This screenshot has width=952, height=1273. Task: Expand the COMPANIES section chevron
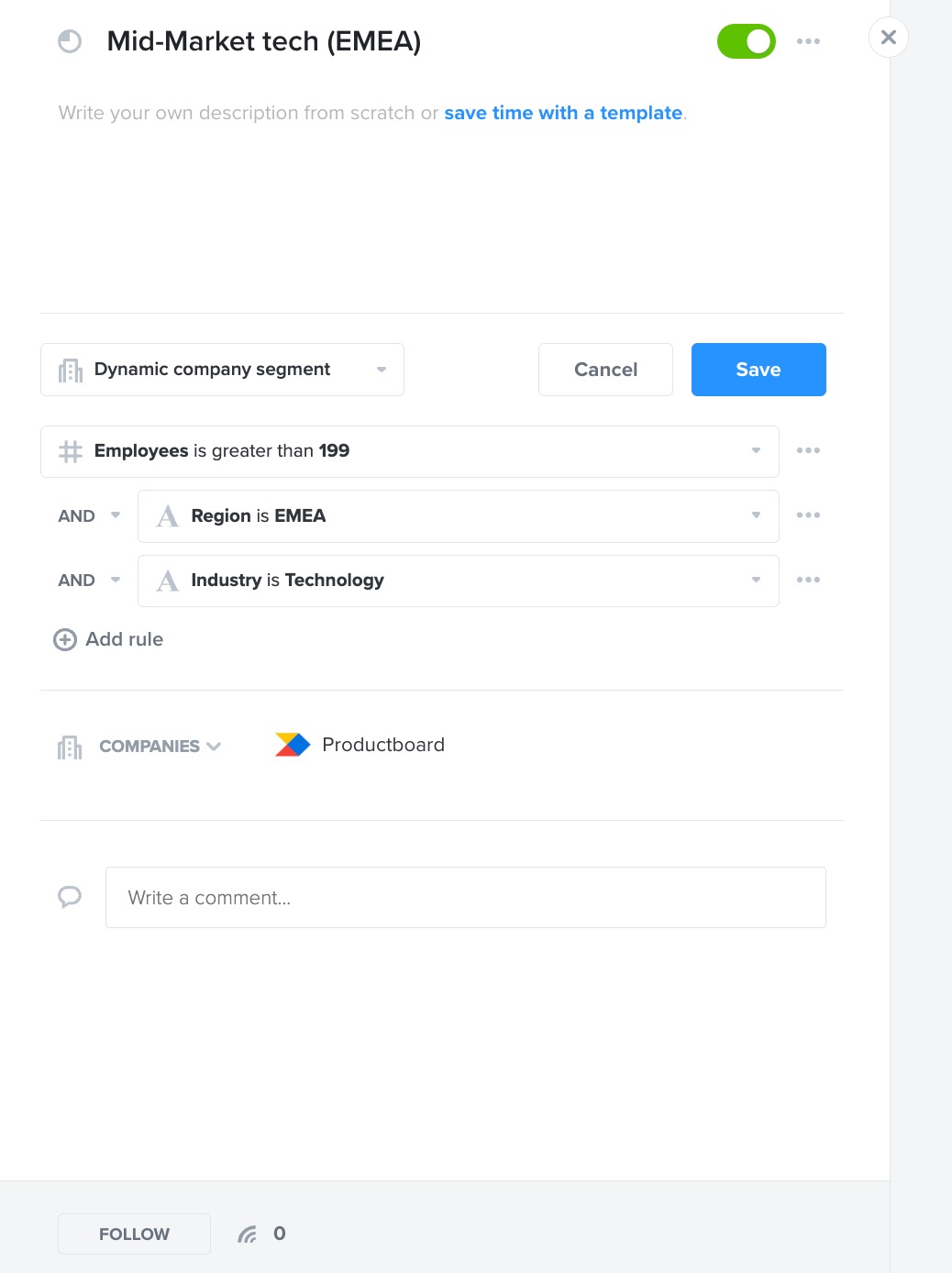pos(214,747)
